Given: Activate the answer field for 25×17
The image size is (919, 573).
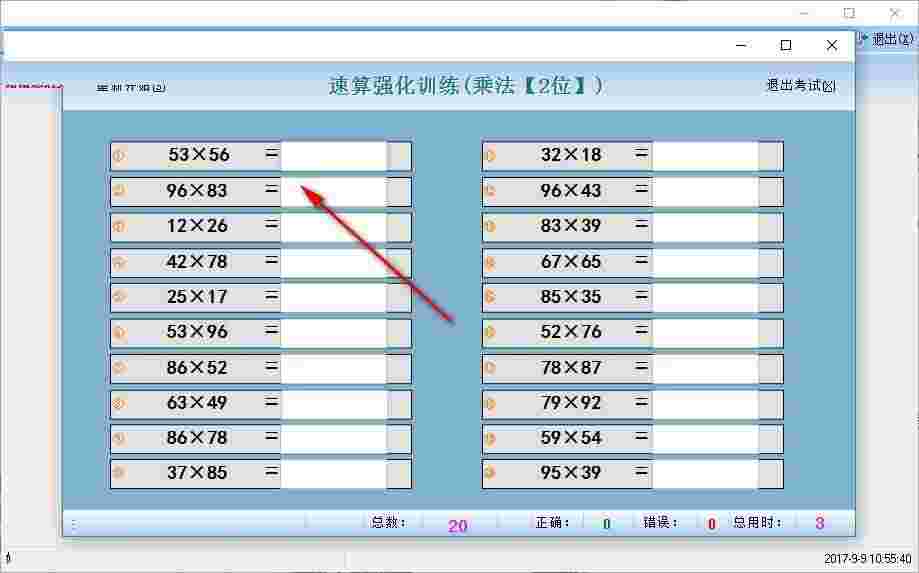Looking at the screenshot, I should pos(333,298).
